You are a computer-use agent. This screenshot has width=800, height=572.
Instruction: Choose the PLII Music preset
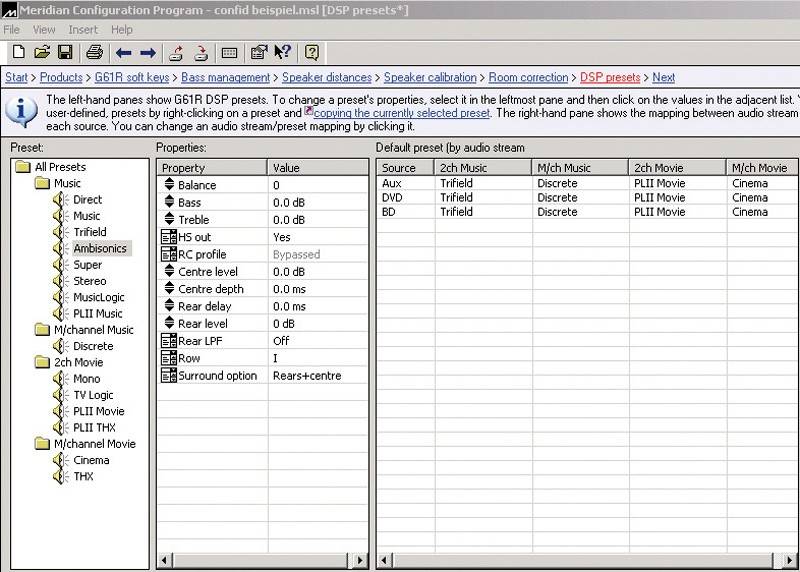coord(98,313)
